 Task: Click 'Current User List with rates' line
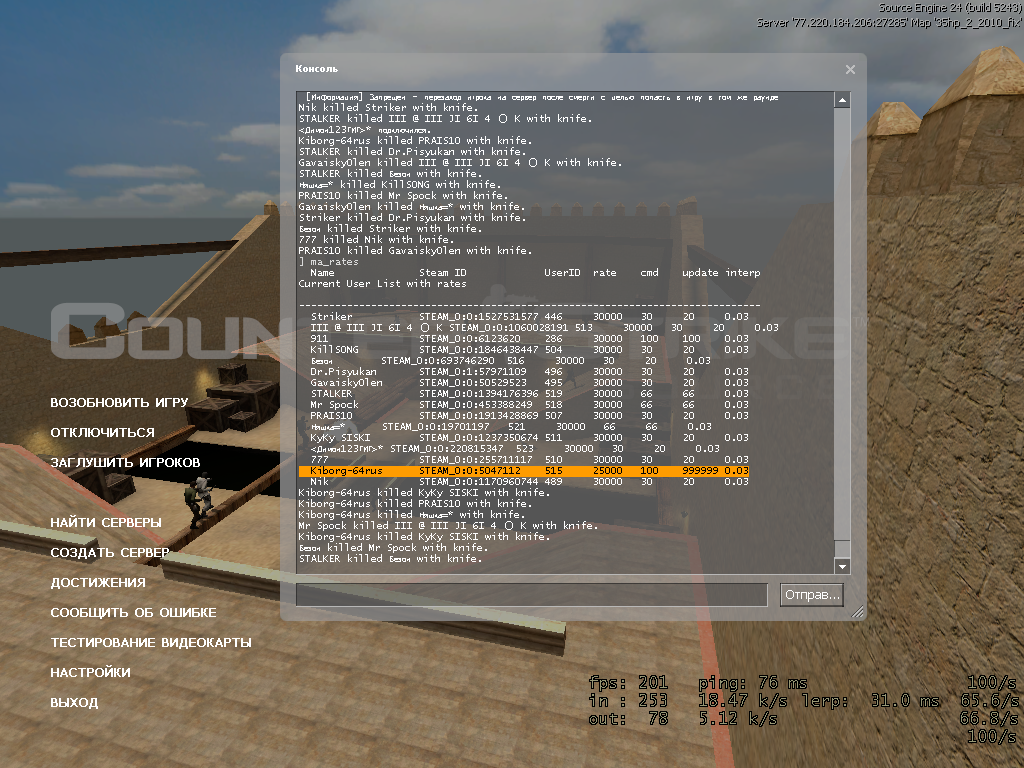(x=383, y=284)
